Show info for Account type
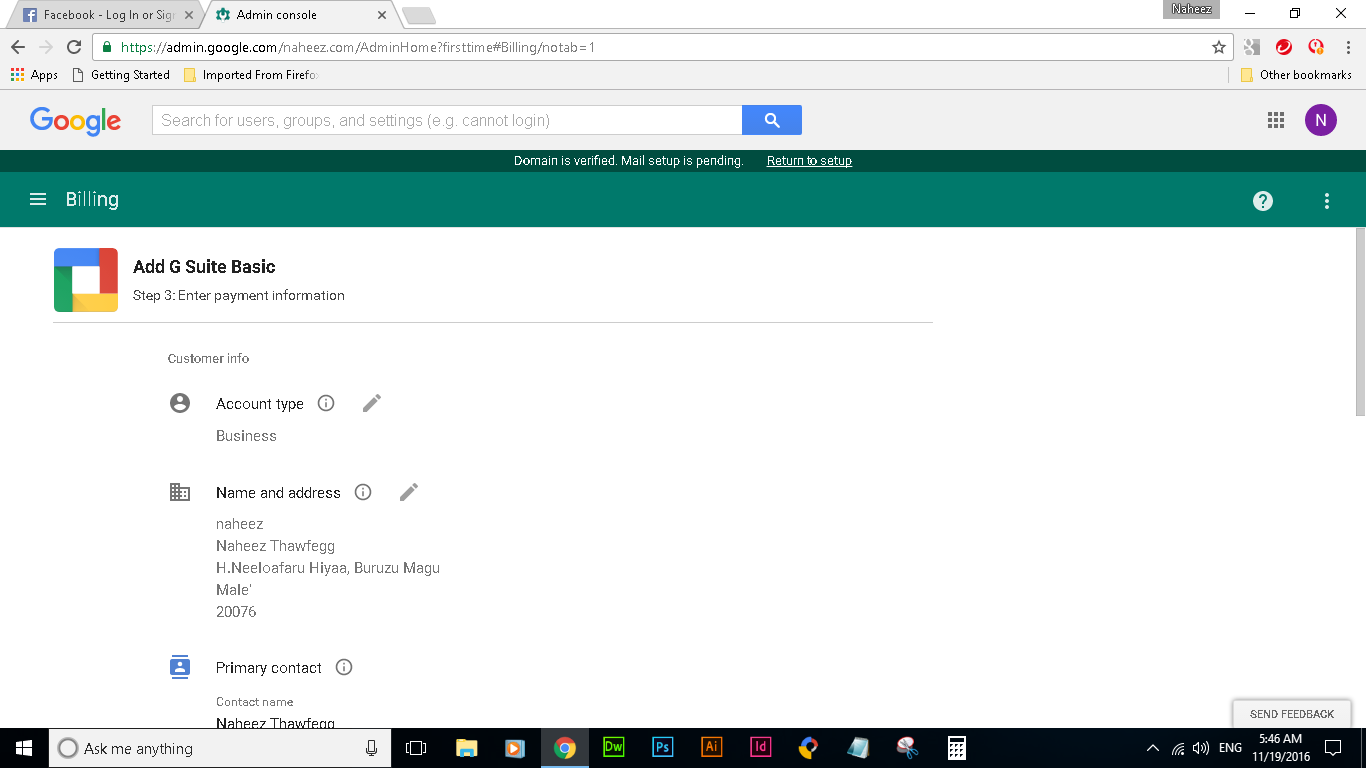1366x768 pixels. [326, 403]
